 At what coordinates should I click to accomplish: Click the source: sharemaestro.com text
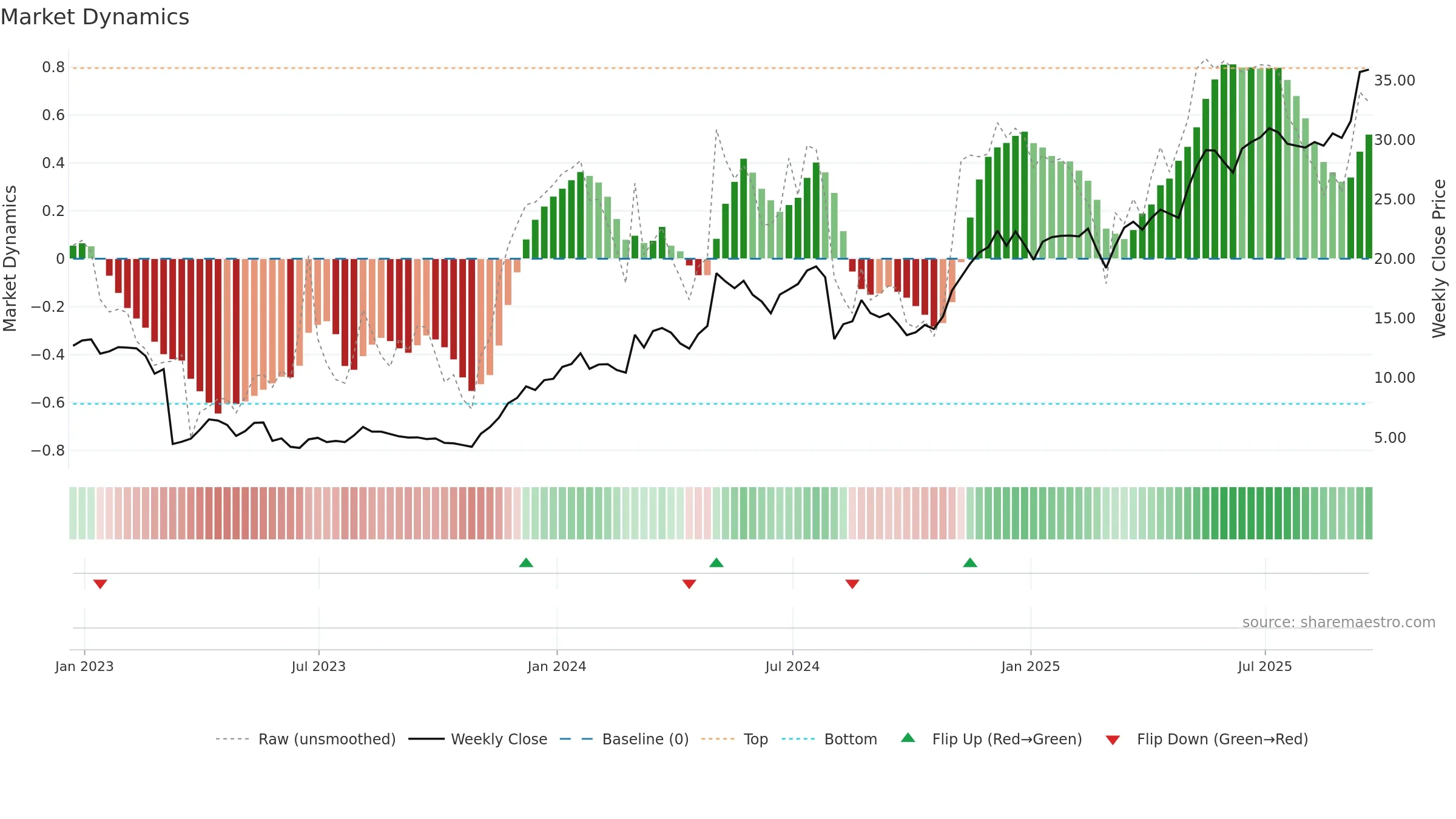pyautogui.click(x=1339, y=622)
